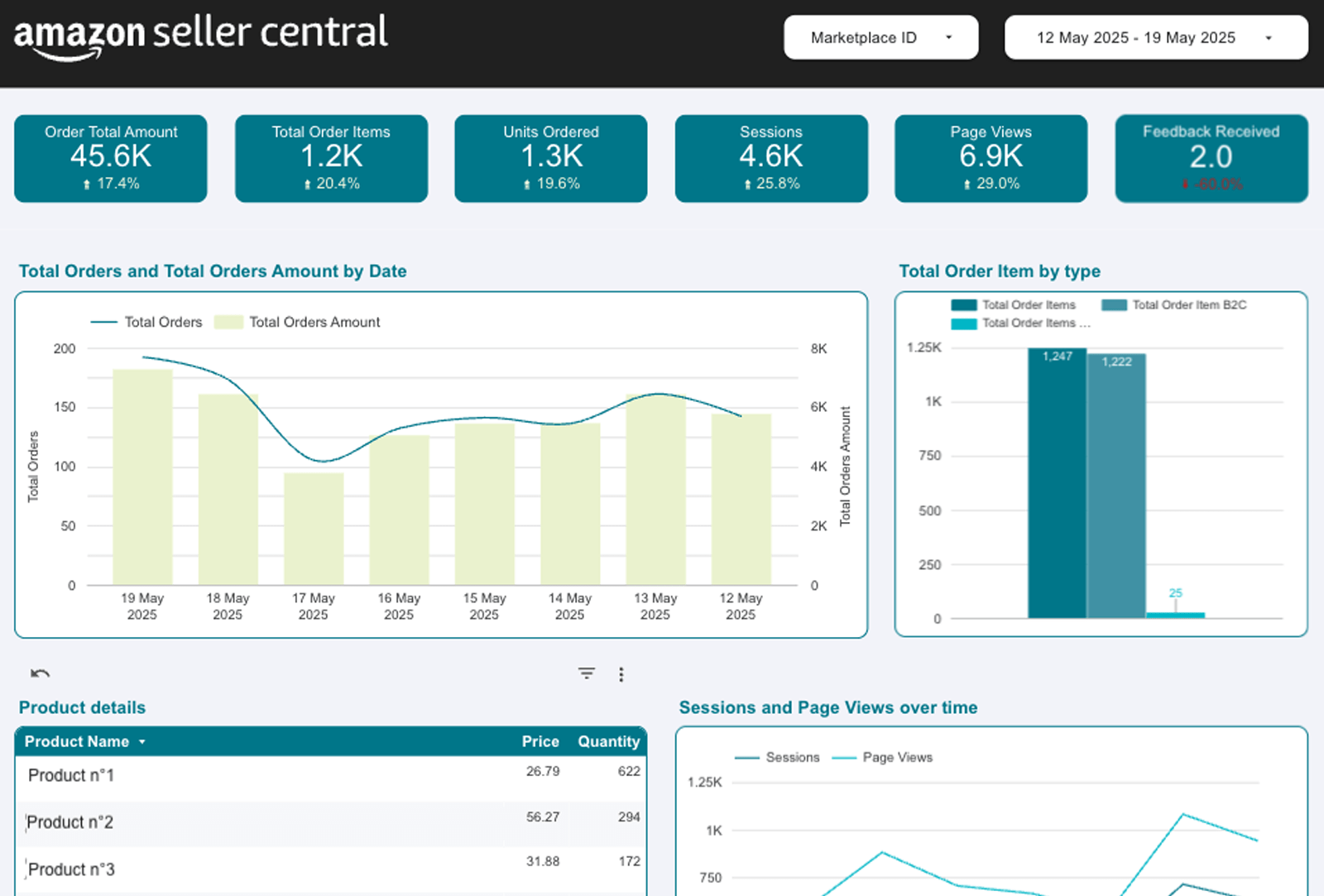Screen dimensions: 1324x896
Task: Select the Total Order Items scorecard
Action: [x=331, y=158]
